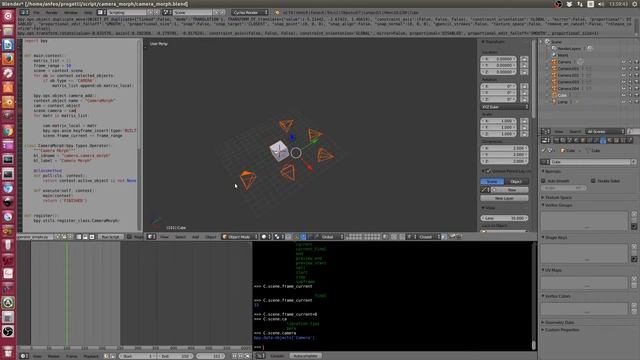This screenshot has height=360, width=640.
Task: Open the 3D viewport Select menu
Action: pyautogui.click(x=180, y=236)
